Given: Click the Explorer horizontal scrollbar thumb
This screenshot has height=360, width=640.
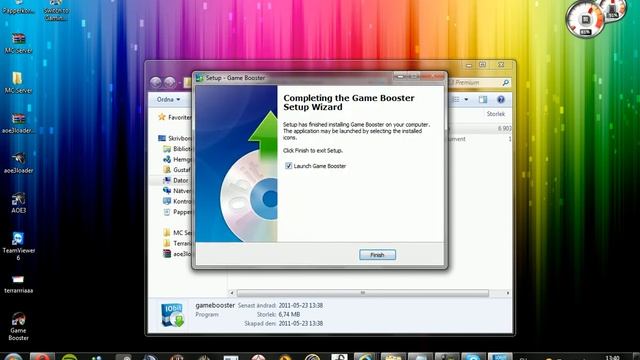Looking at the screenshot, I should point(362,293).
